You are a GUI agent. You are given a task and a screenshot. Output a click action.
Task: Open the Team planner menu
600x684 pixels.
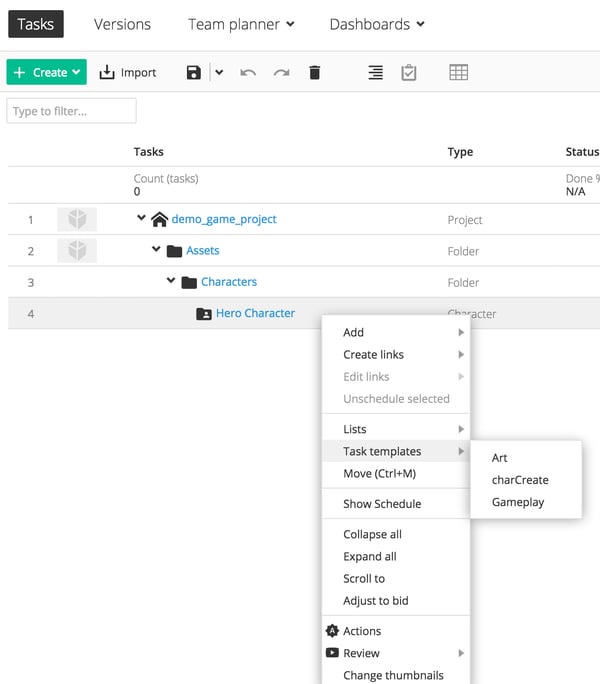pos(241,24)
